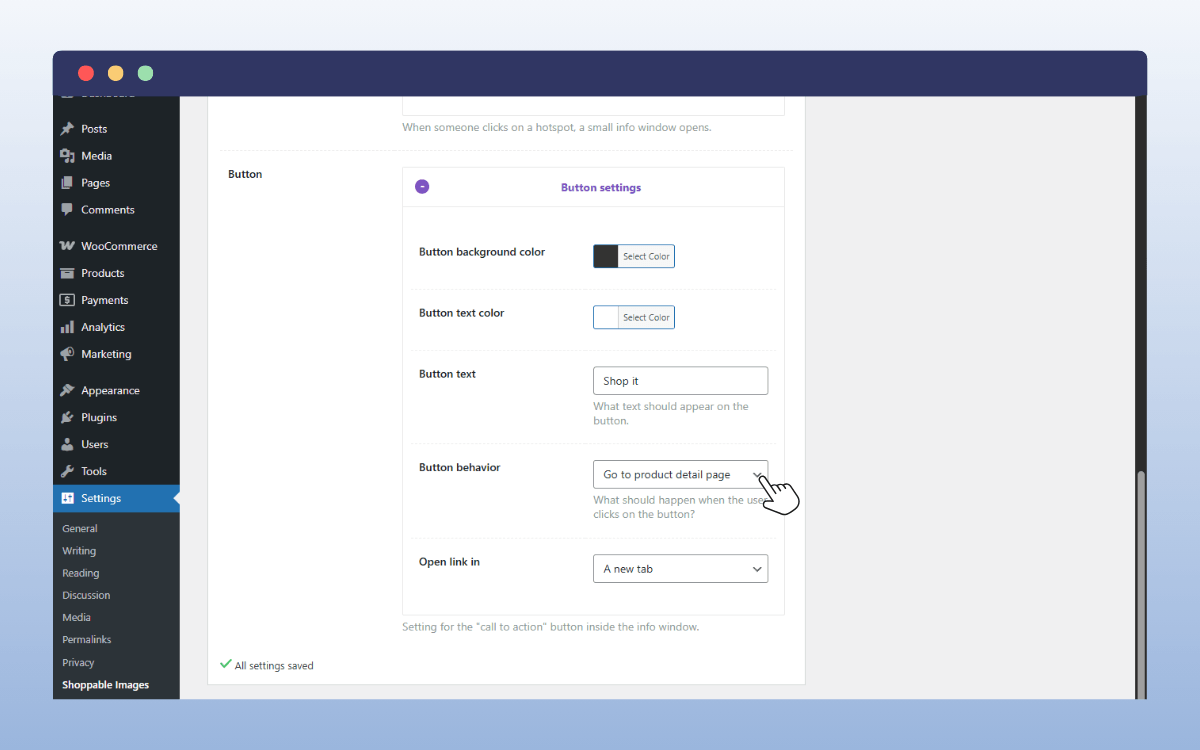Click Select Color for button background
Screen dimensions: 1200x750
point(646,257)
